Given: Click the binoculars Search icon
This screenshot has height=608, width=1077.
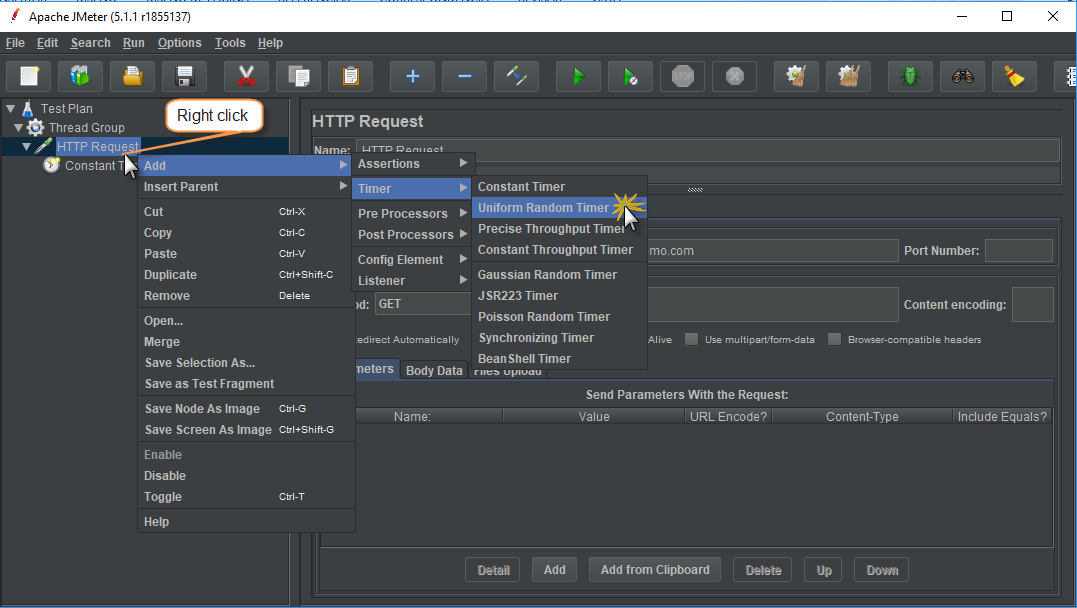Looking at the screenshot, I should click(963, 77).
